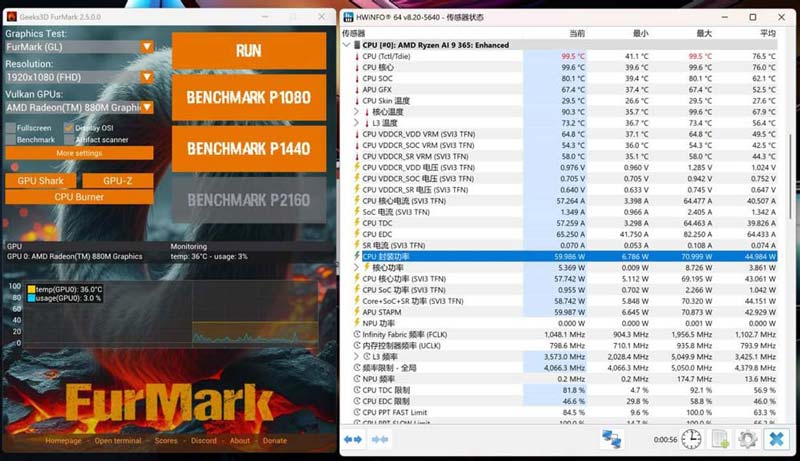Click clock icon beside Infinity Fabric FCLK row

(x=357, y=335)
